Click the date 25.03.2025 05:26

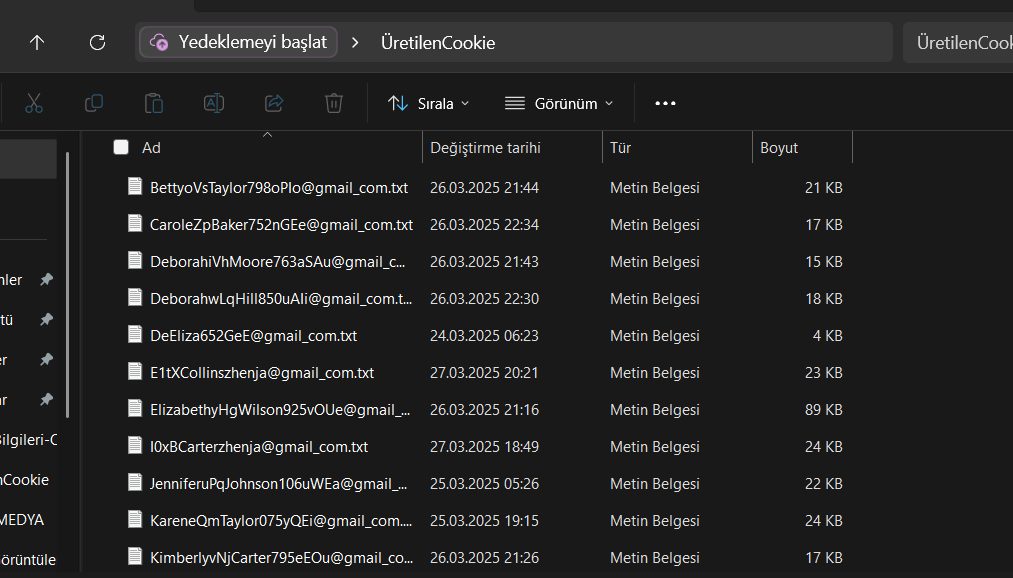(x=485, y=484)
